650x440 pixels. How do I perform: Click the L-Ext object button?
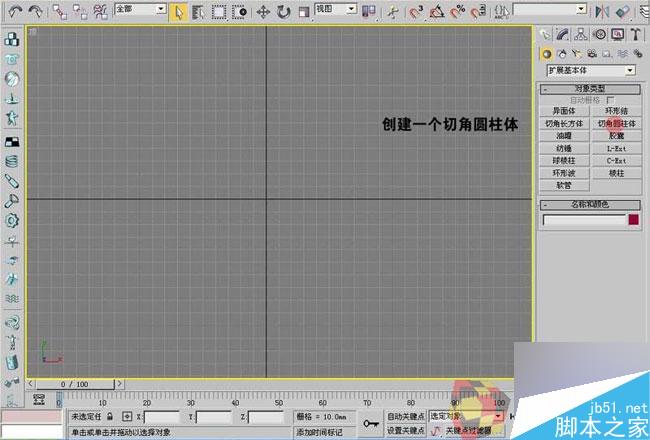(x=616, y=148)
